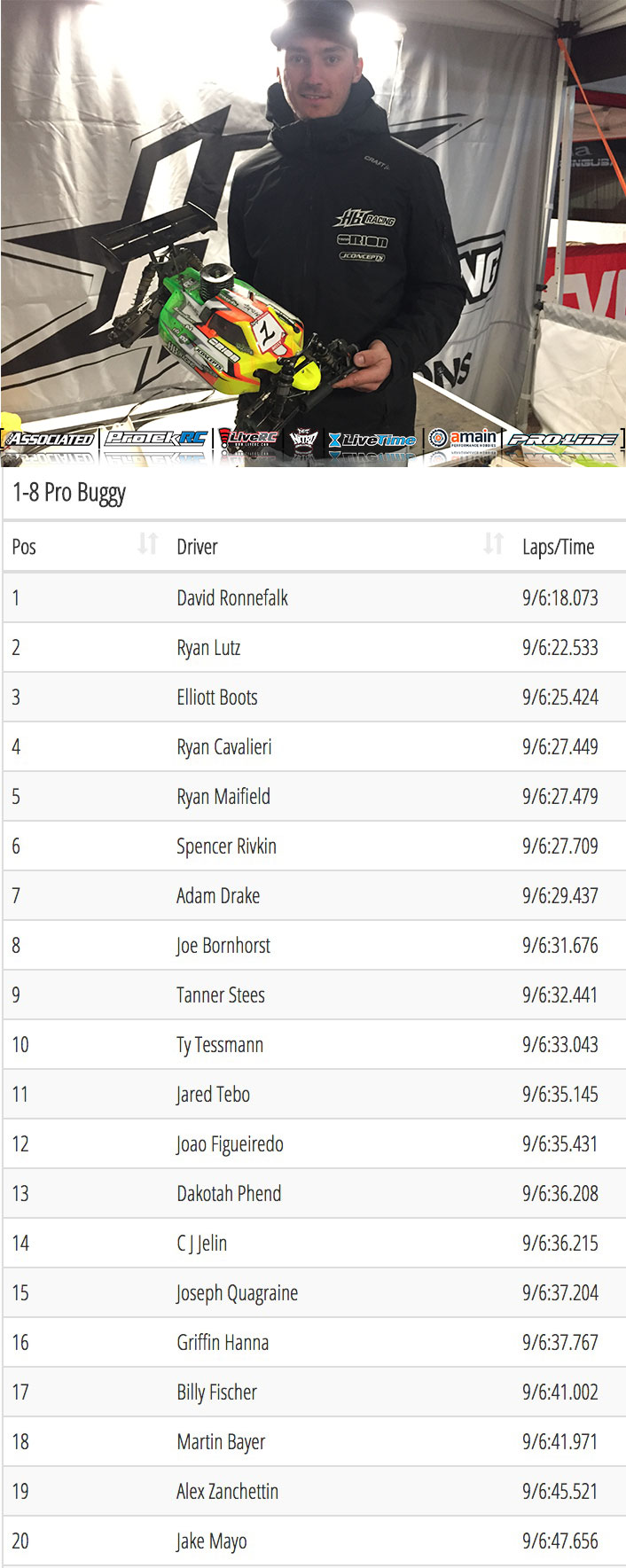Click the amain hobbies logo
Viewport: 626px width, 1568px height.
click(463, 438)
